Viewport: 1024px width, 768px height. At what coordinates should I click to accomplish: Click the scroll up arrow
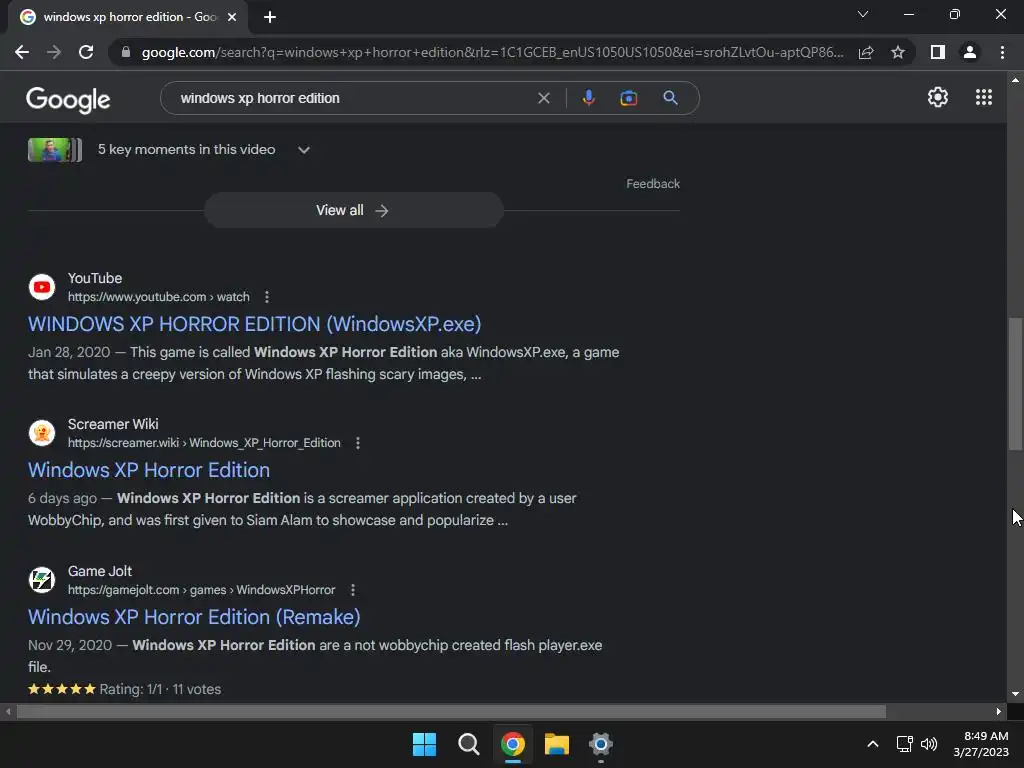tap(1015, 80)
